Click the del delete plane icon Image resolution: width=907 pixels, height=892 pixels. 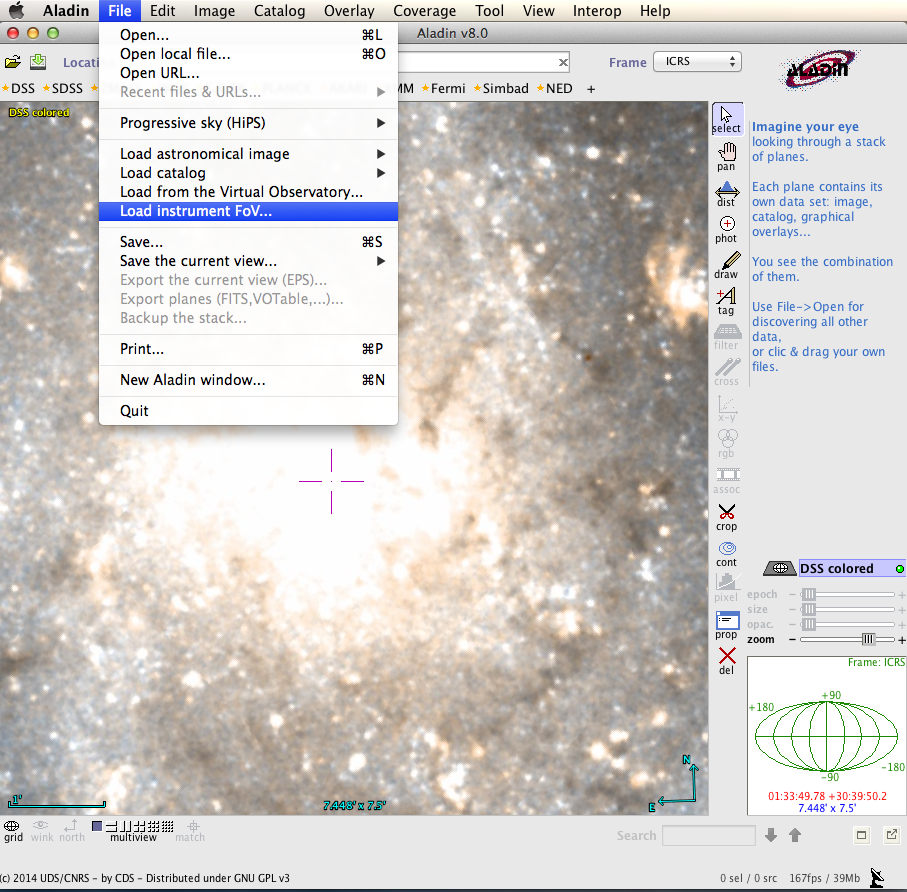(726, 659)
